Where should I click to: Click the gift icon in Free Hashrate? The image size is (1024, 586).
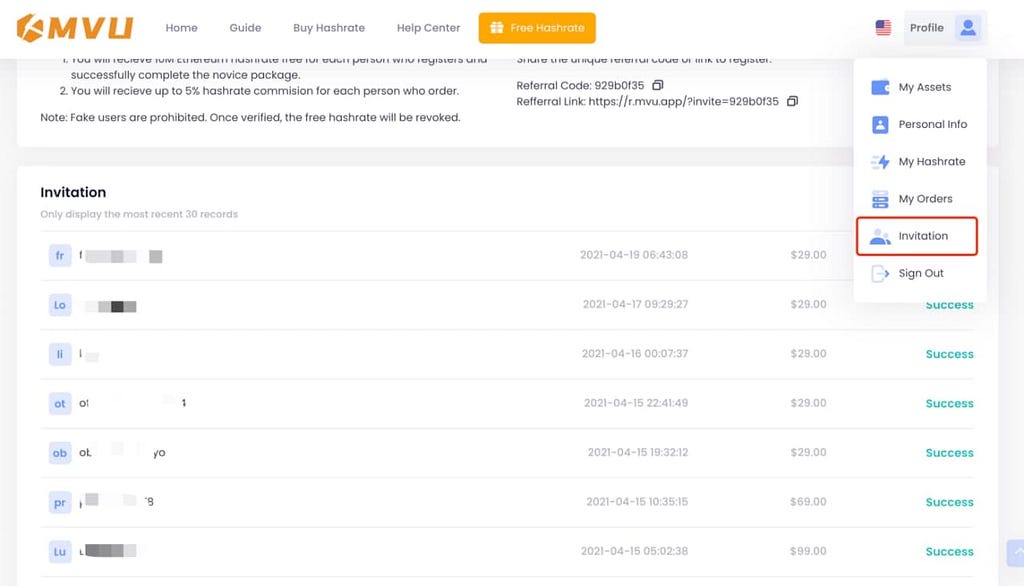[496, 27]
